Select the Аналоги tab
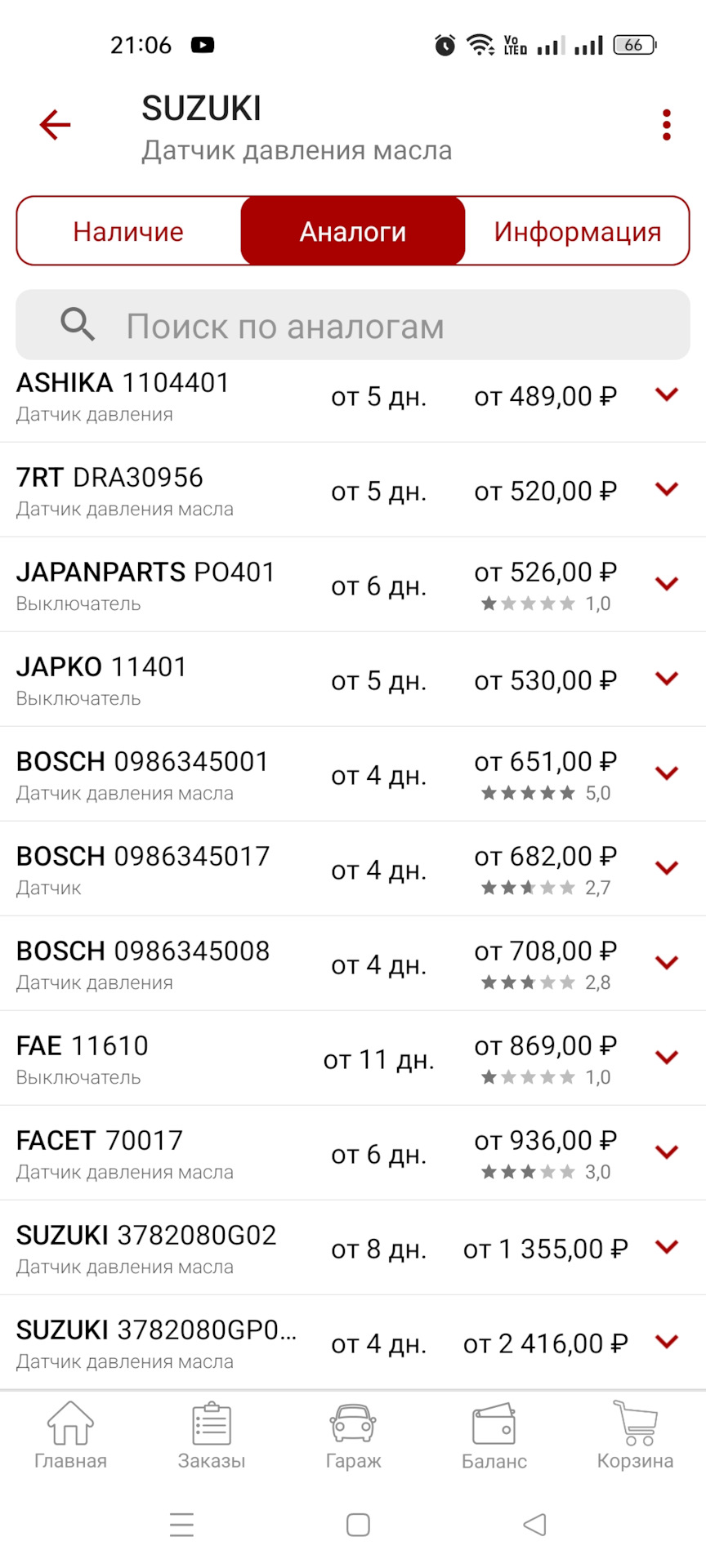706x1568 pixels. (353, 231)
